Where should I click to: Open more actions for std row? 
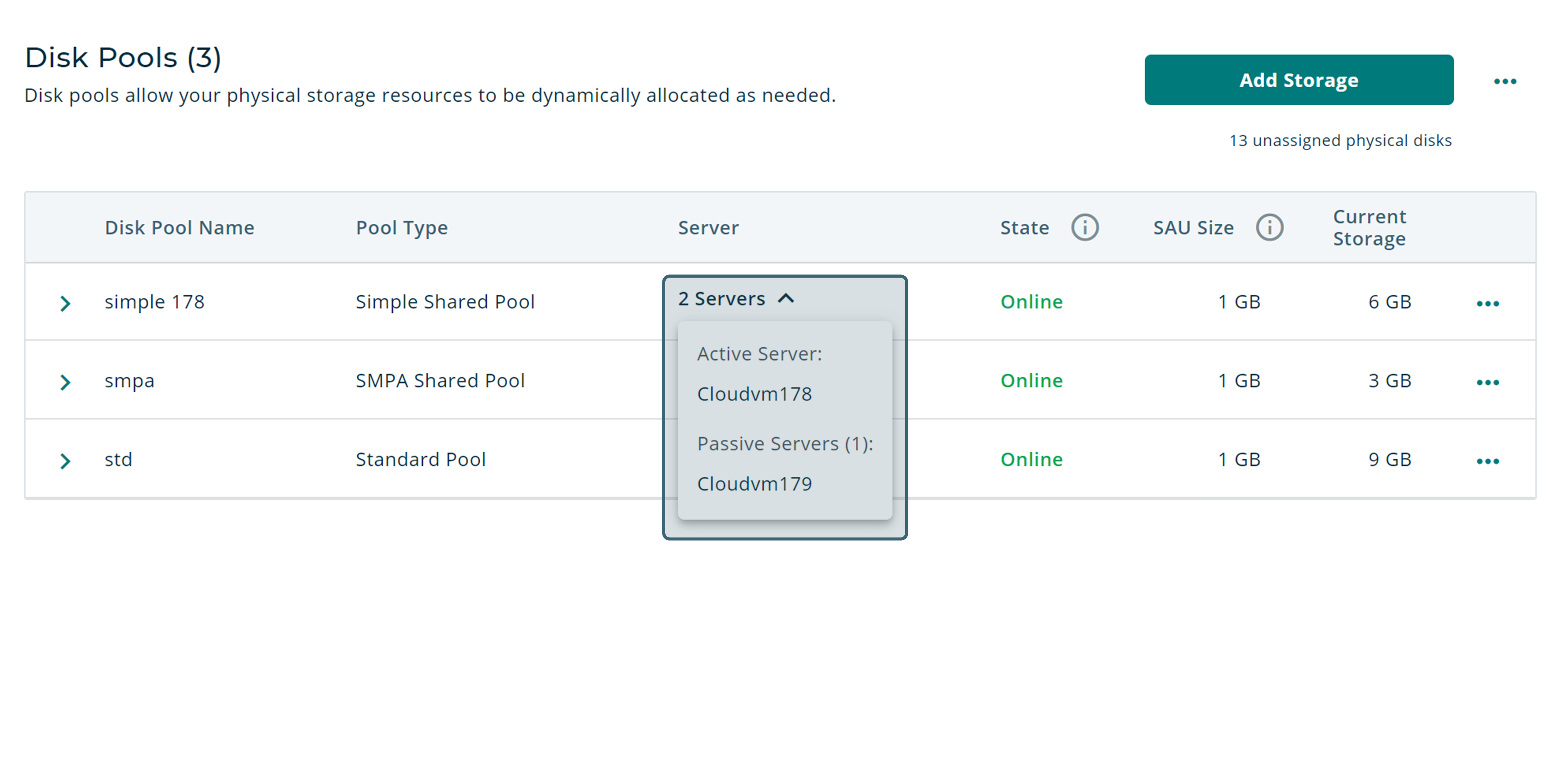pos(1487,461)
